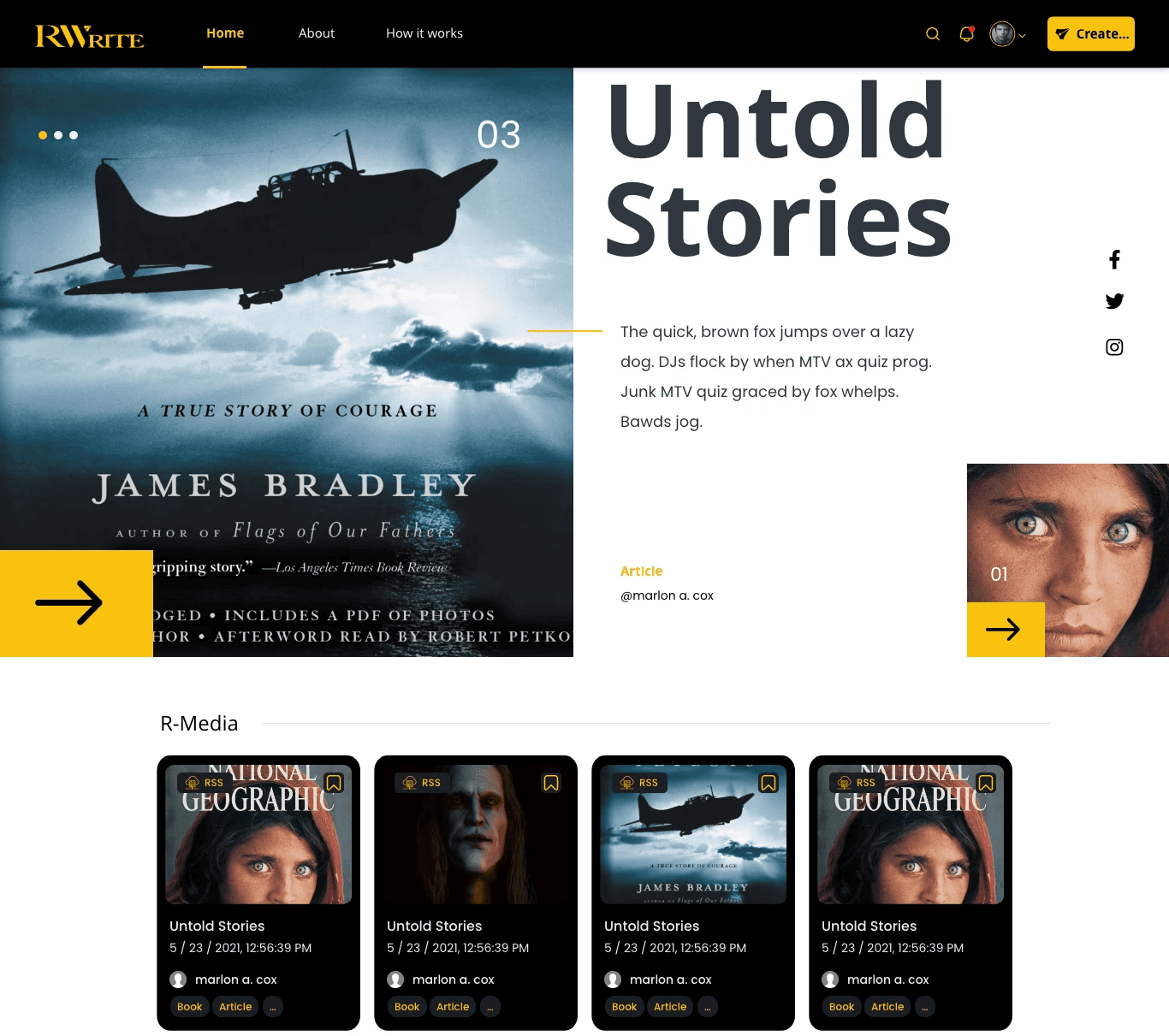Open the notifications bell
This screenshot has width=1169, height=1036.
(x=967, y=34)
